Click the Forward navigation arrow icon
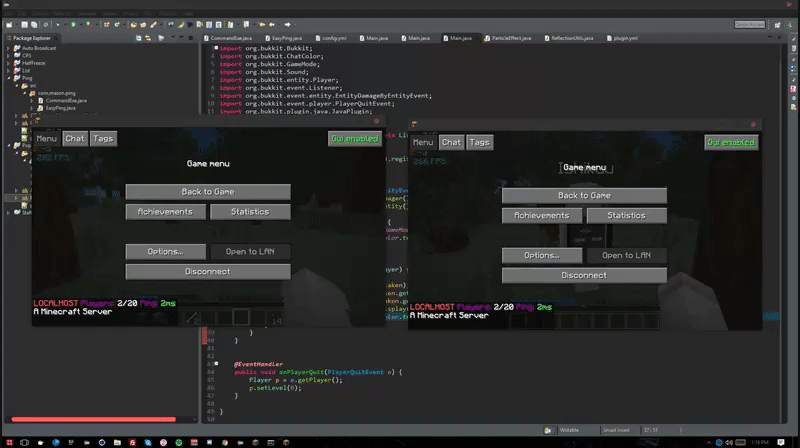 coord(288,24)
